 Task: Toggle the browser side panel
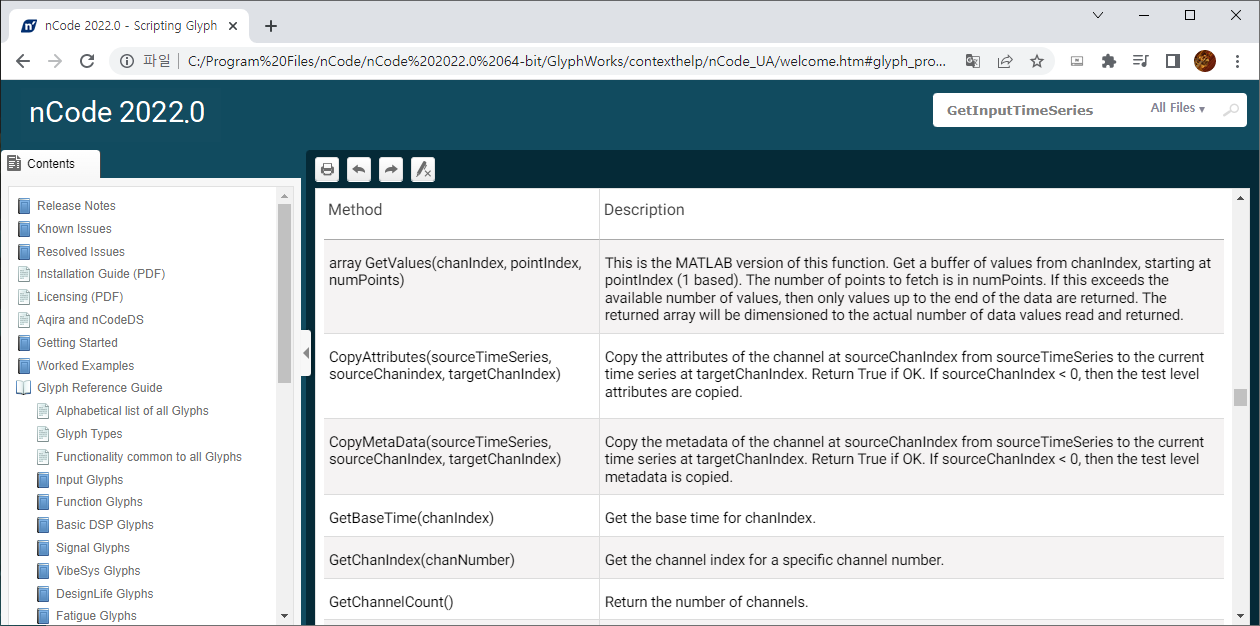[x=1173, y=61]
